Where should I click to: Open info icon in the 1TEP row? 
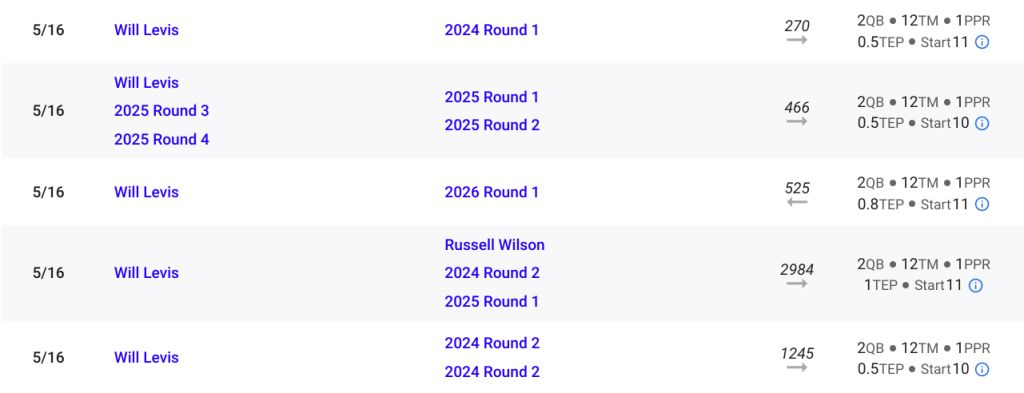click(x=976, y=285)
